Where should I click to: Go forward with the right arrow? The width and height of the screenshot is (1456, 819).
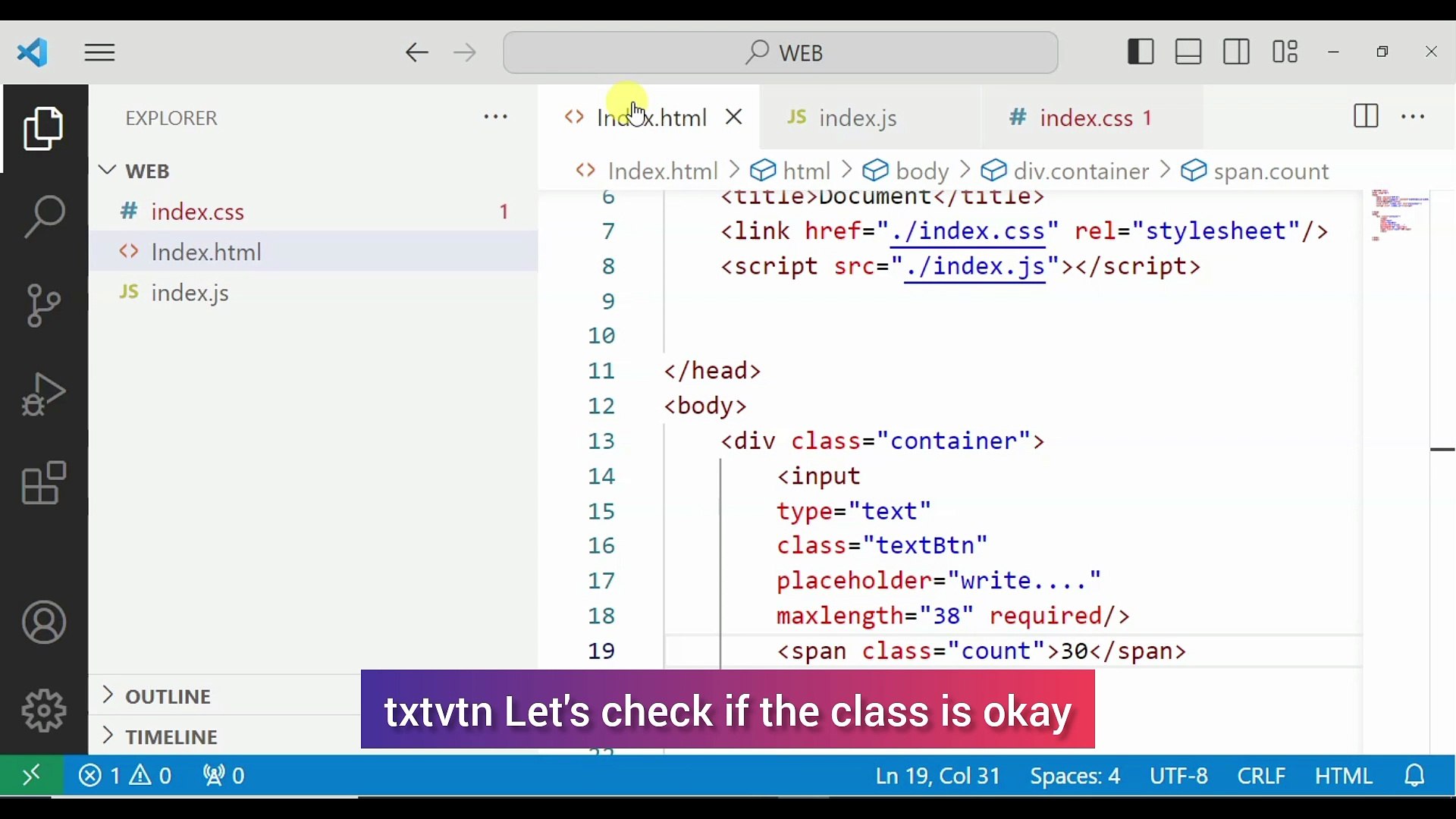pos(465,53)
